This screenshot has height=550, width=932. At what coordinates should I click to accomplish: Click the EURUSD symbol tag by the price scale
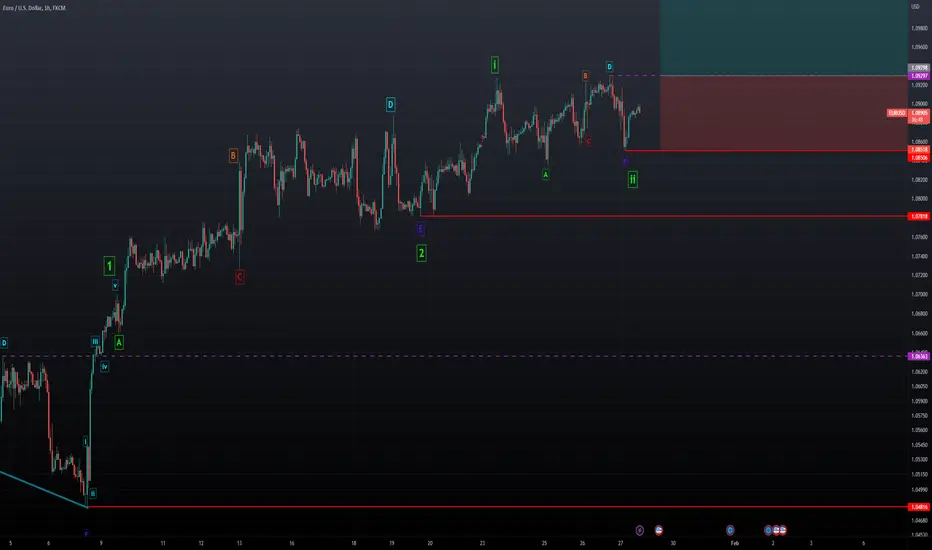(x=896, y=113)
